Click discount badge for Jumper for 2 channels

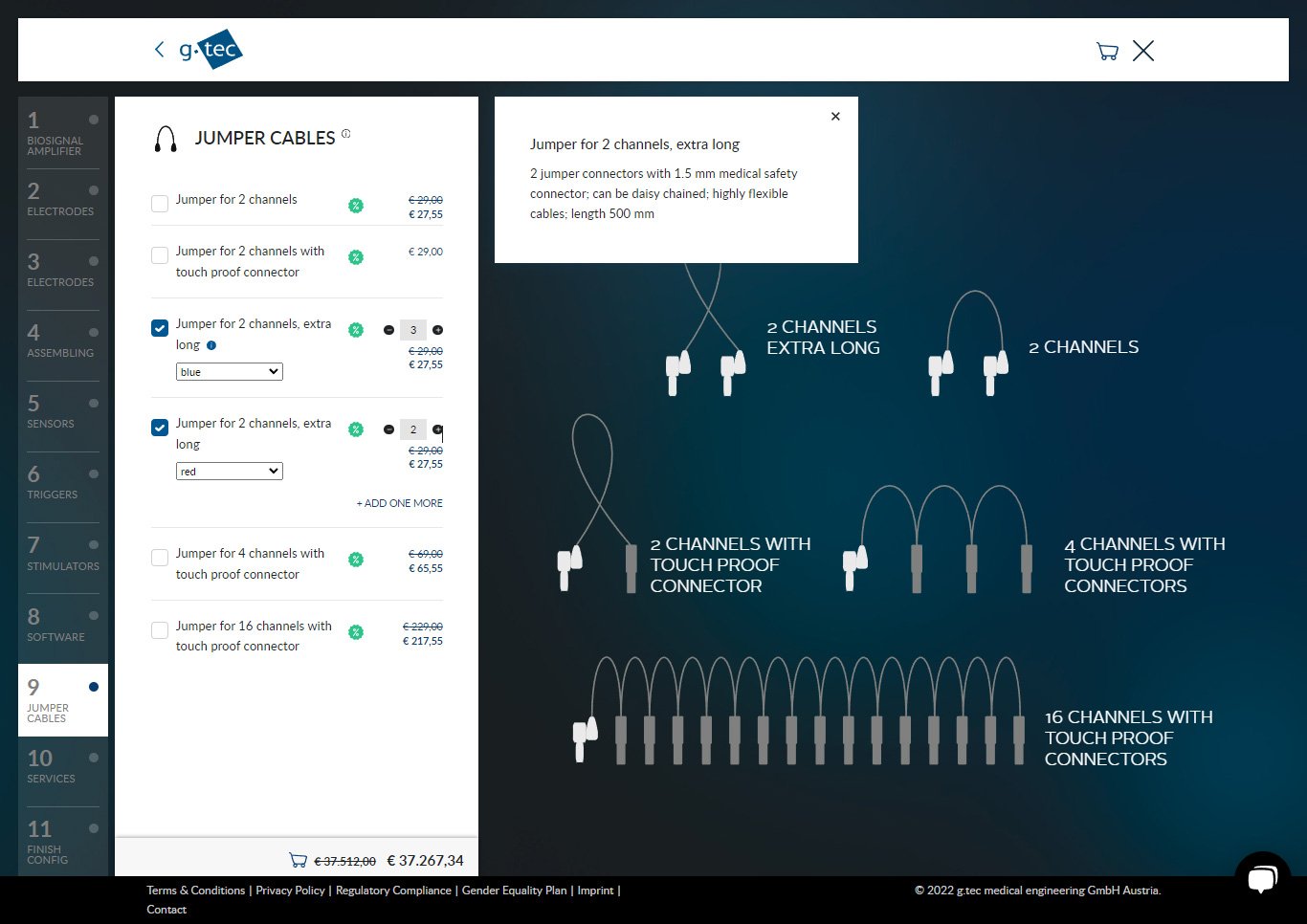click(x=356, y=206)
